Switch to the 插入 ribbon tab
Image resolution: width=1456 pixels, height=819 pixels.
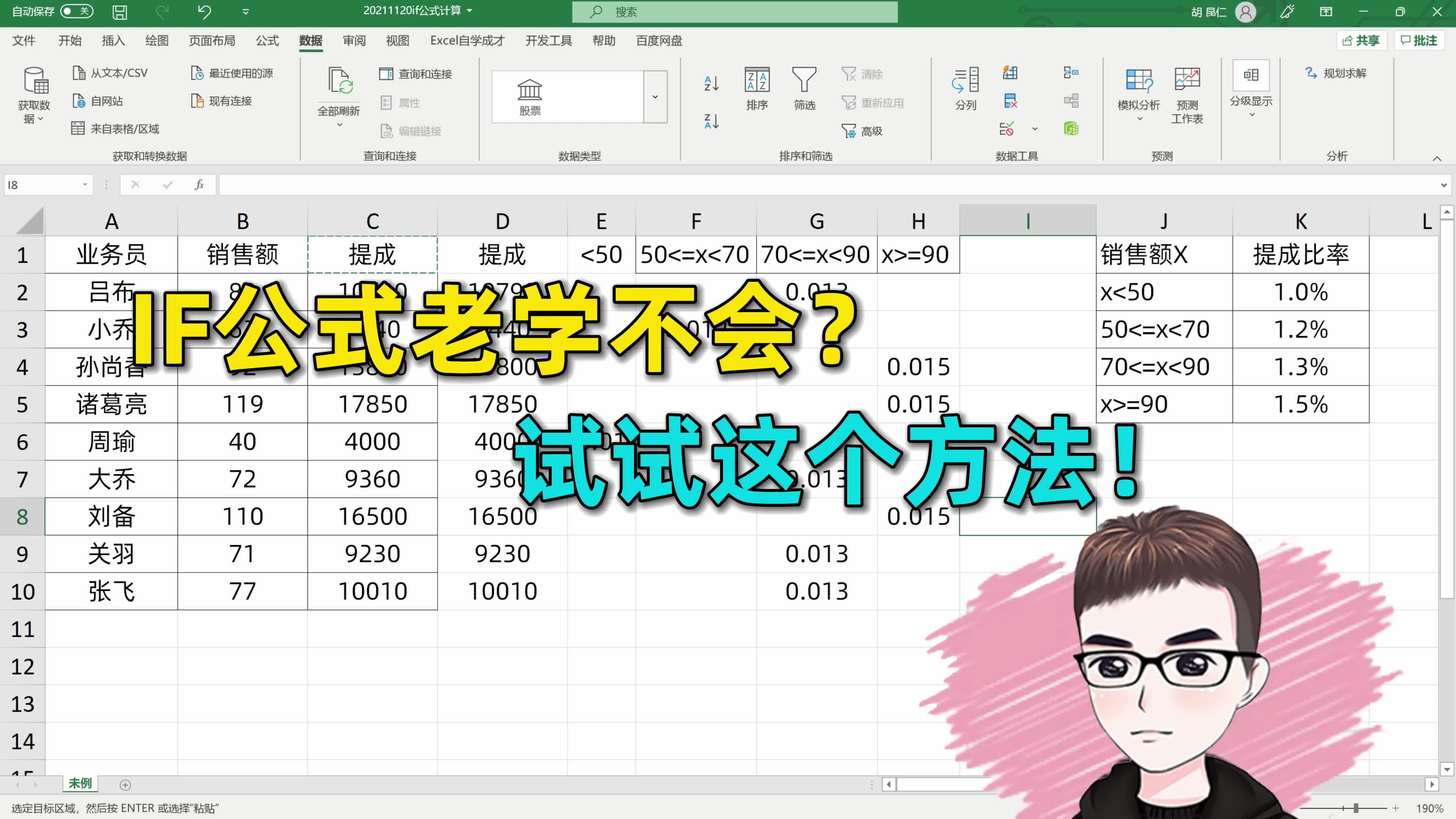point(113,41)
